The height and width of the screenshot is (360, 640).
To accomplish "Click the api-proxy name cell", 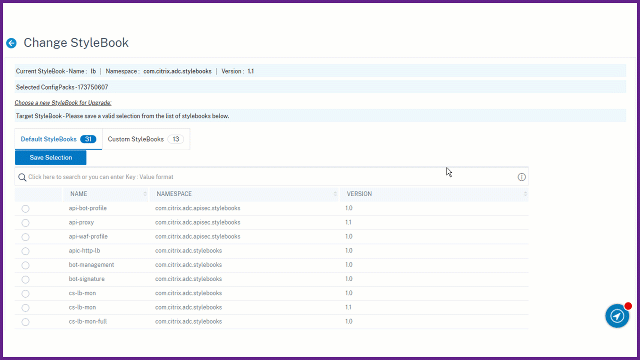I will [81, 222].
